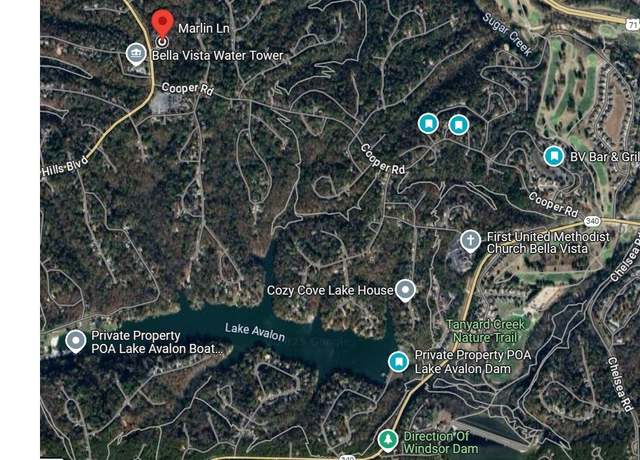Open the First United Methodist Church Bella Vista label
This screenshot has height=460, width=640.
pos(548,242)
